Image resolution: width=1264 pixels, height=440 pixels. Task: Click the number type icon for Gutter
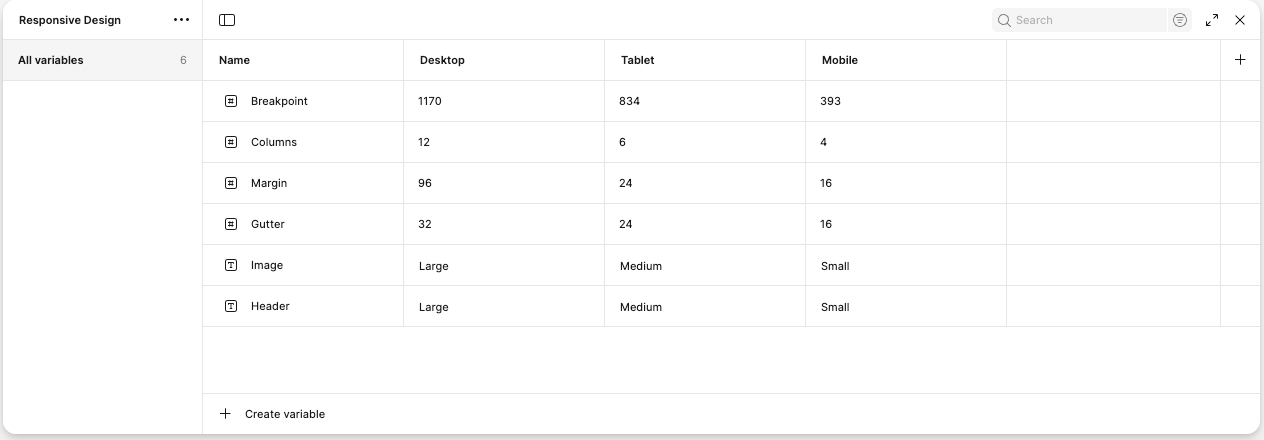[x=231, y=224]
